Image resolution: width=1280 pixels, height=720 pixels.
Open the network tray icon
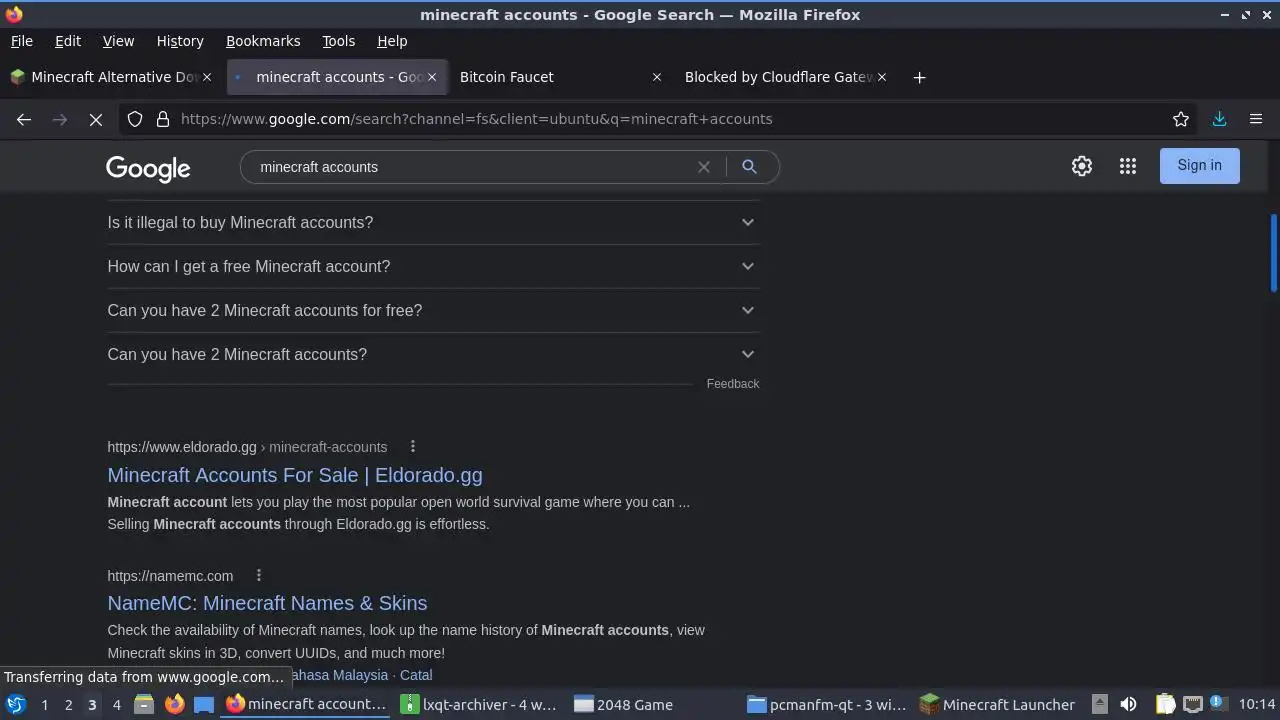1192,704
